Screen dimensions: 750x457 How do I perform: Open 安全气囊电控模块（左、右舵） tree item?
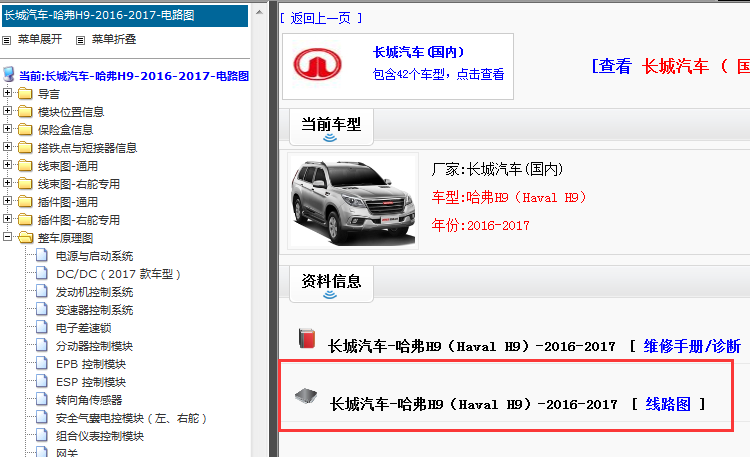(x=131, y=418)
